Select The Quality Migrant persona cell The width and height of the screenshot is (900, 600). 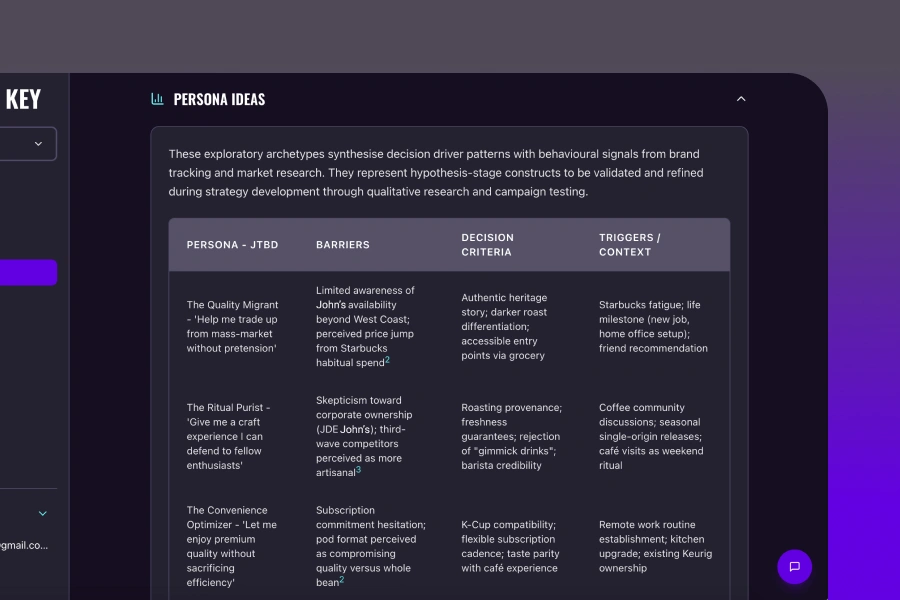click(232, 326)
